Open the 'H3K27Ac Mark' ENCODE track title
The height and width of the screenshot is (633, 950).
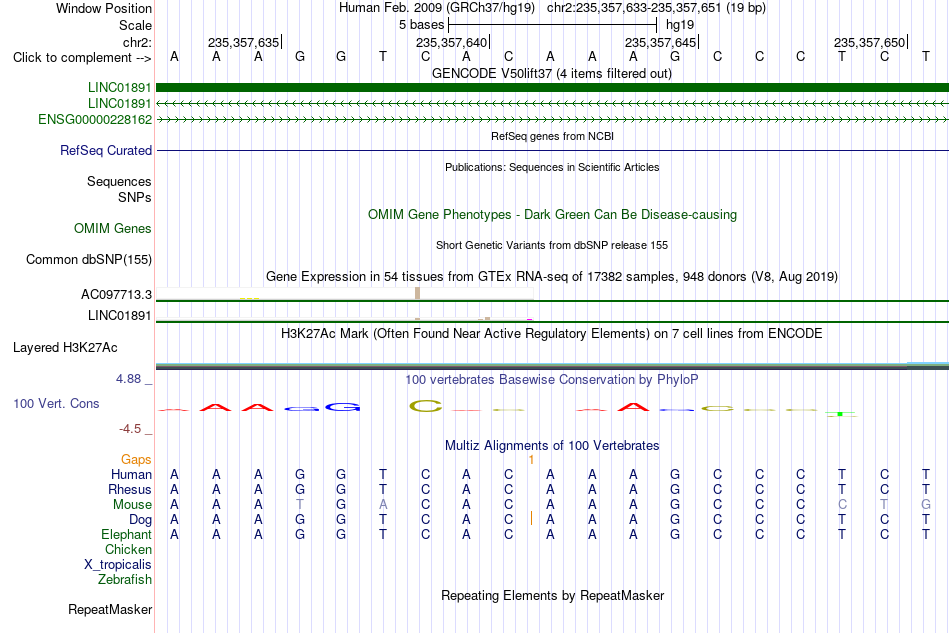click(551, 334)
